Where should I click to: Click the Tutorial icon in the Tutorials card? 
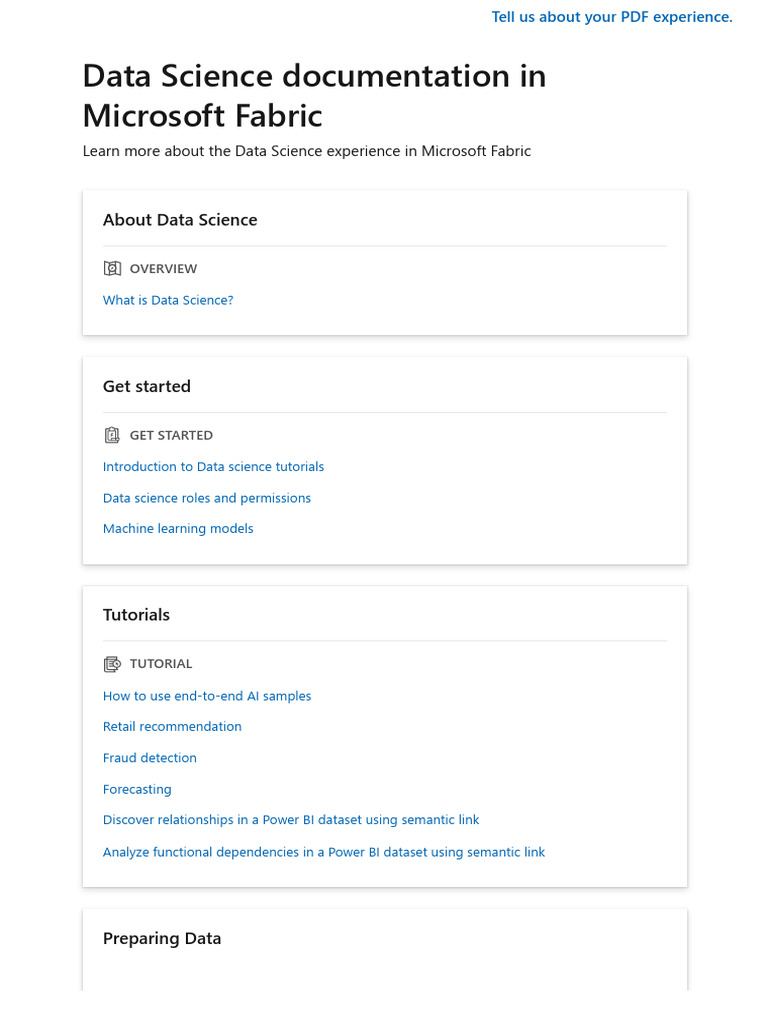(112, 664)
